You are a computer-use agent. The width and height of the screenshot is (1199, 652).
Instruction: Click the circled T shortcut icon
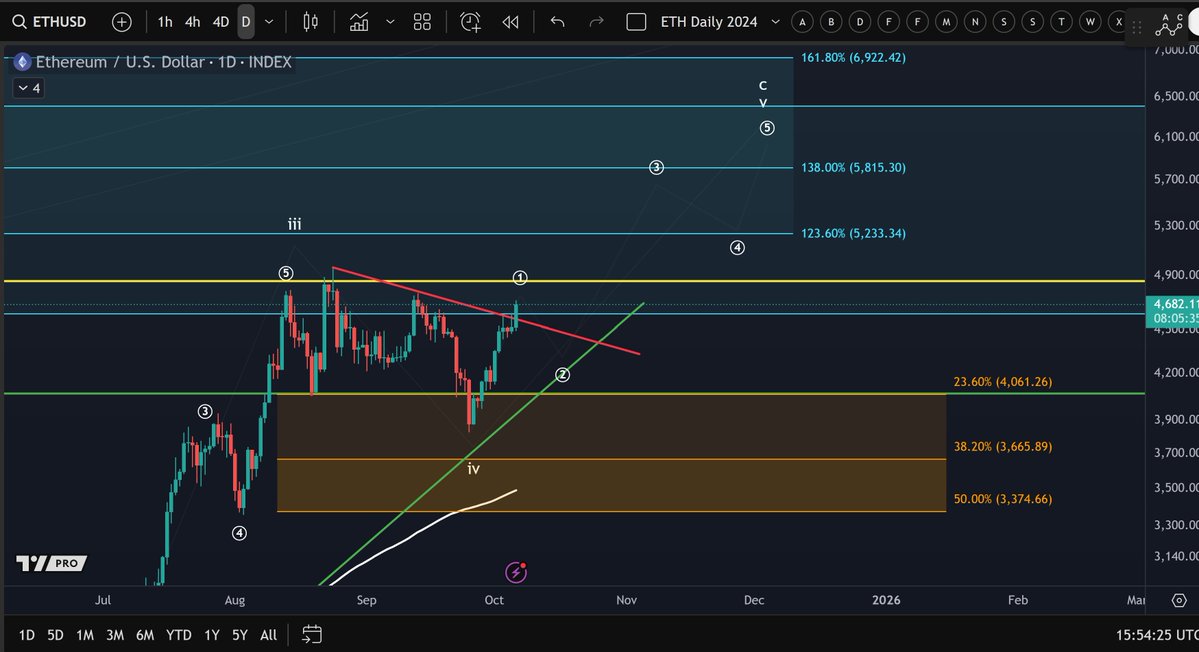coord(1061,22)
